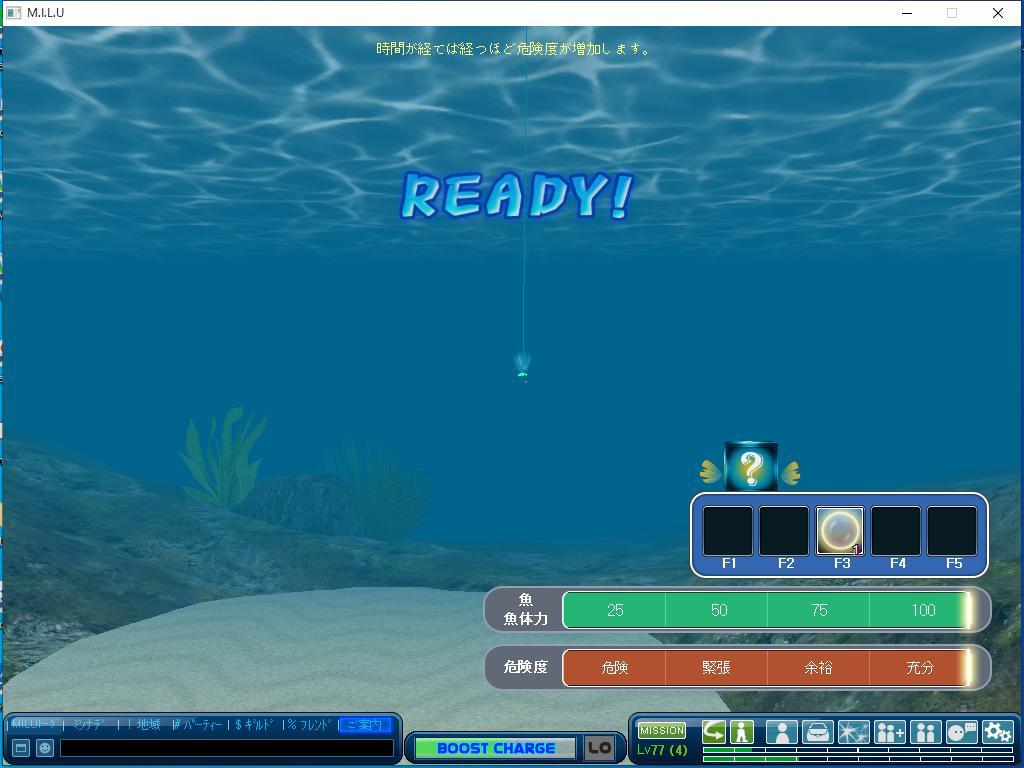Open the two-person party icon

click(x=925, y=733)
